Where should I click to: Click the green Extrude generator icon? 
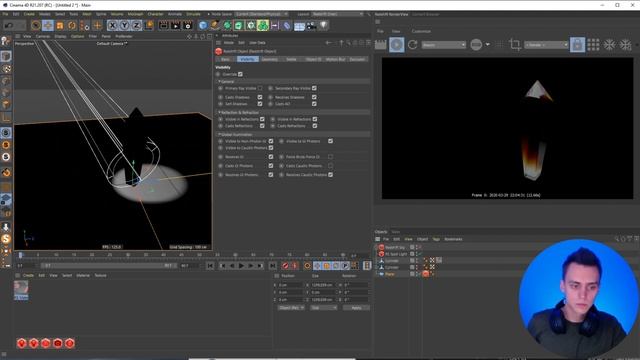[239, 26]
